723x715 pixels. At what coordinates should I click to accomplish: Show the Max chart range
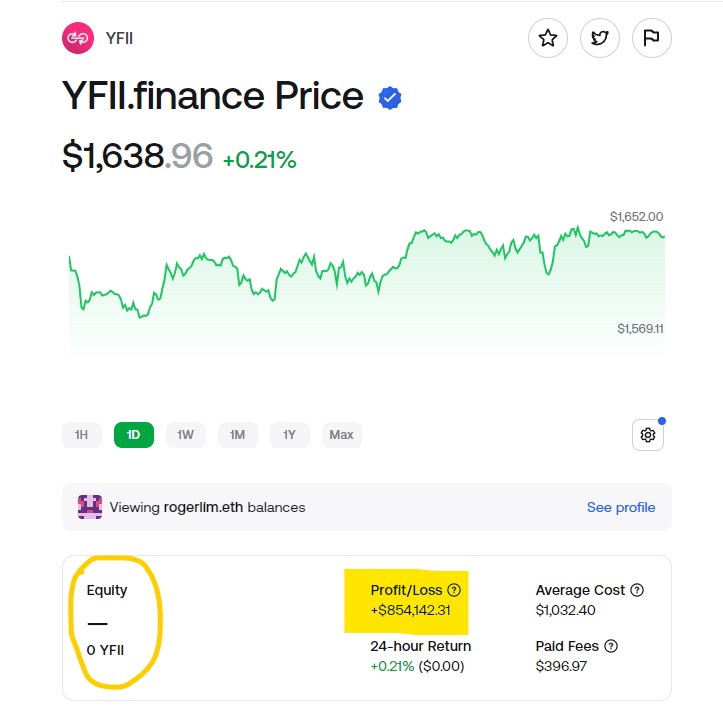coord(342,435)
